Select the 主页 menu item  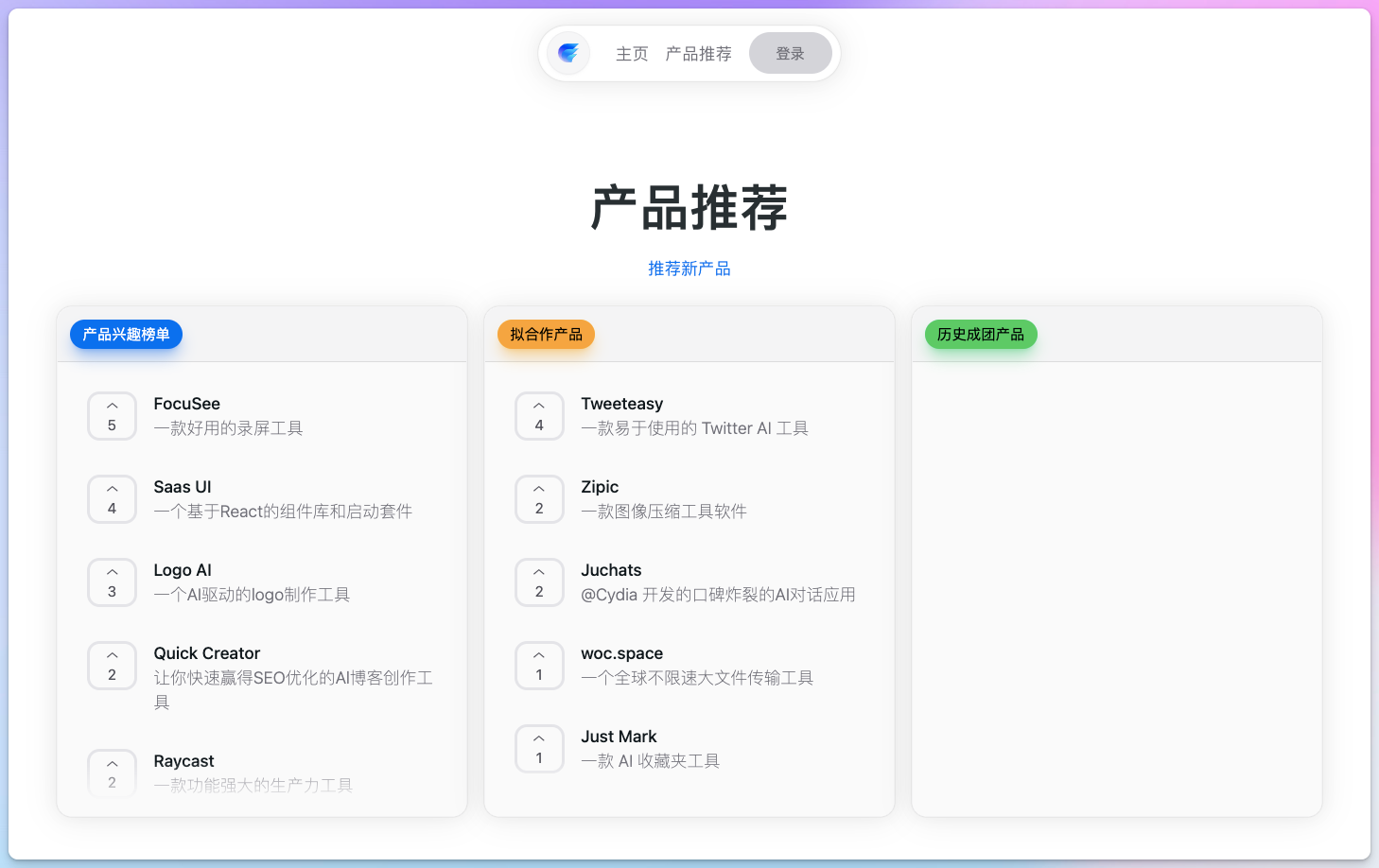(x=631, y=53)
